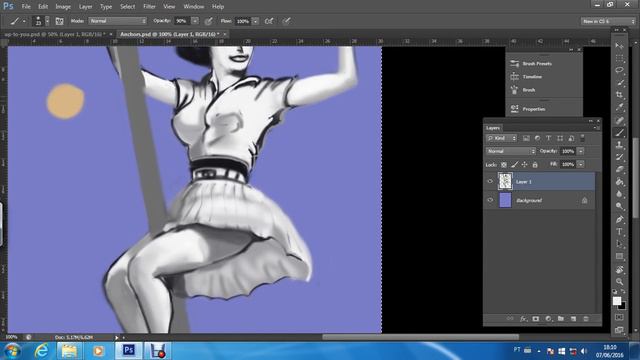This screenshot has width=640, height=360.
Task: Select the History Brush tool
Action: [619, 157]
